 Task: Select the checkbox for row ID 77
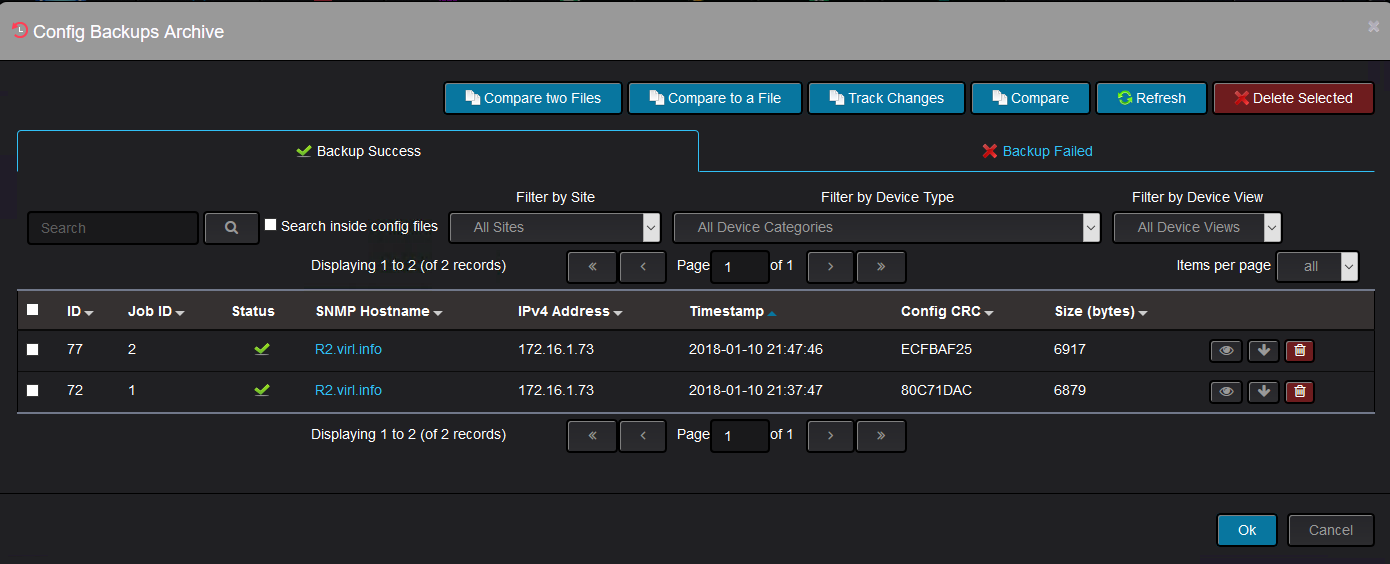[x=33, y=349]
